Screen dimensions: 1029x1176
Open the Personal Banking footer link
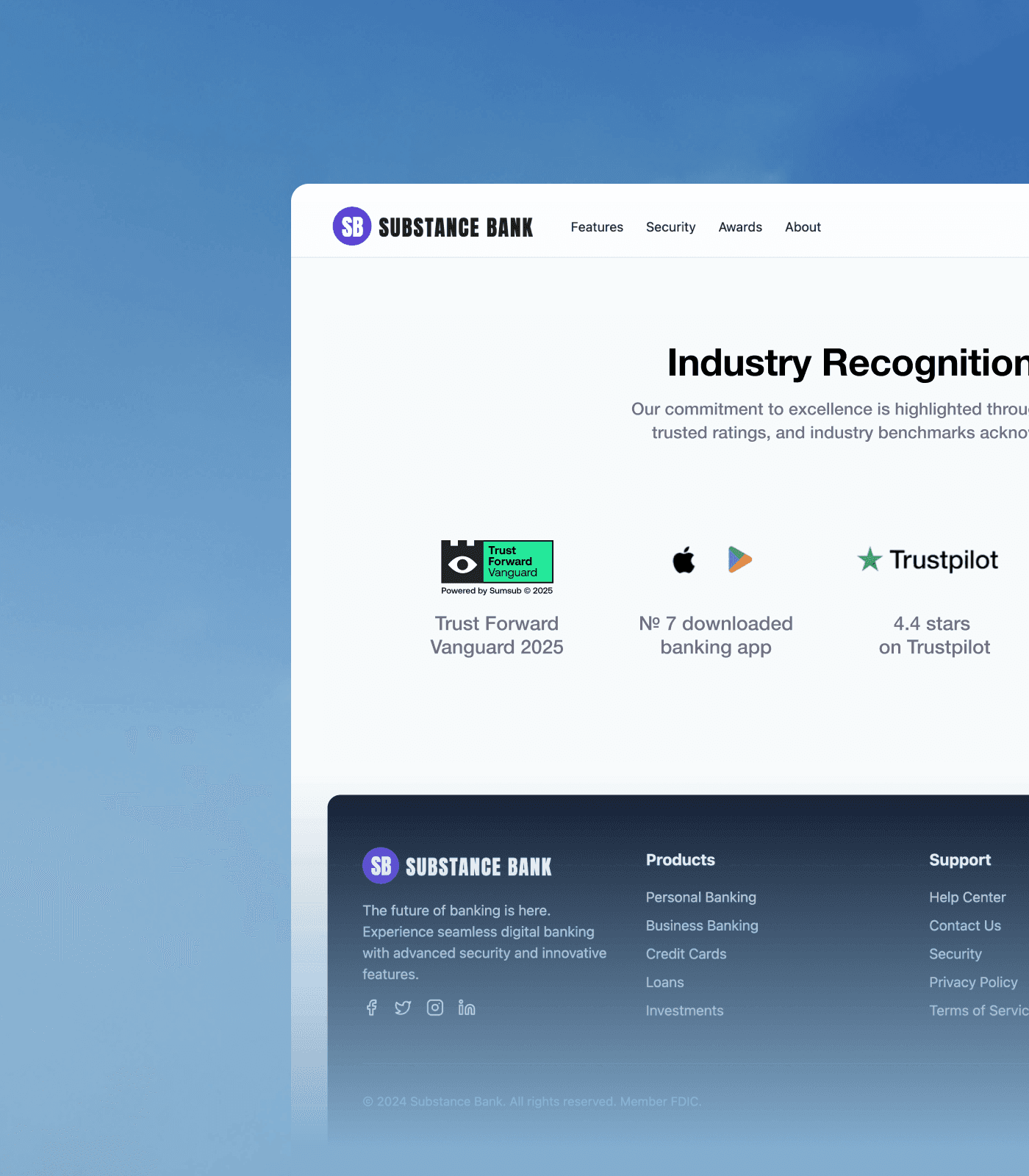pyautogui.click(x=701, y=897)
